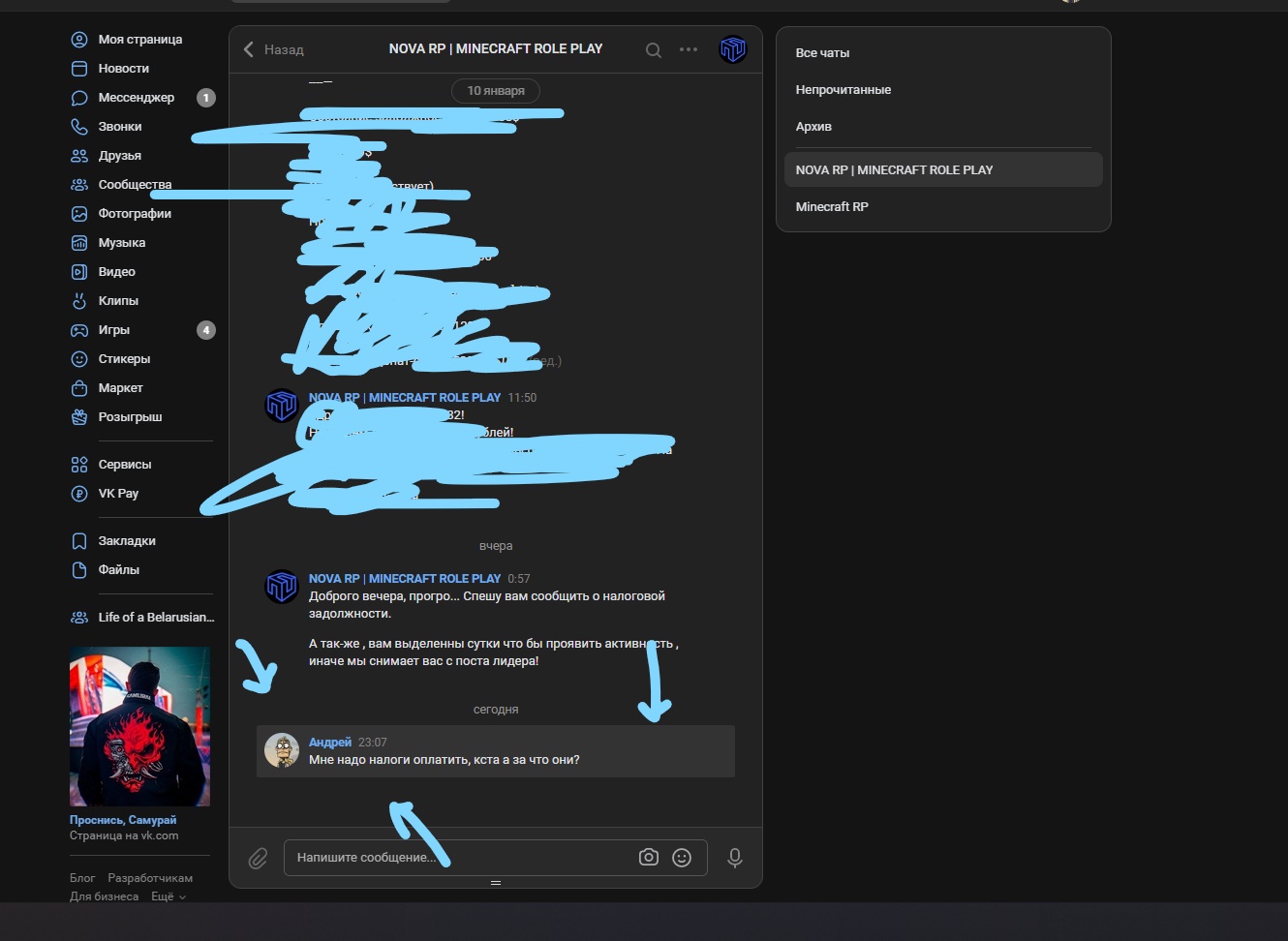1288x941 pixels.
Task: Open the Музыка icon
Action: pos(79,243)
